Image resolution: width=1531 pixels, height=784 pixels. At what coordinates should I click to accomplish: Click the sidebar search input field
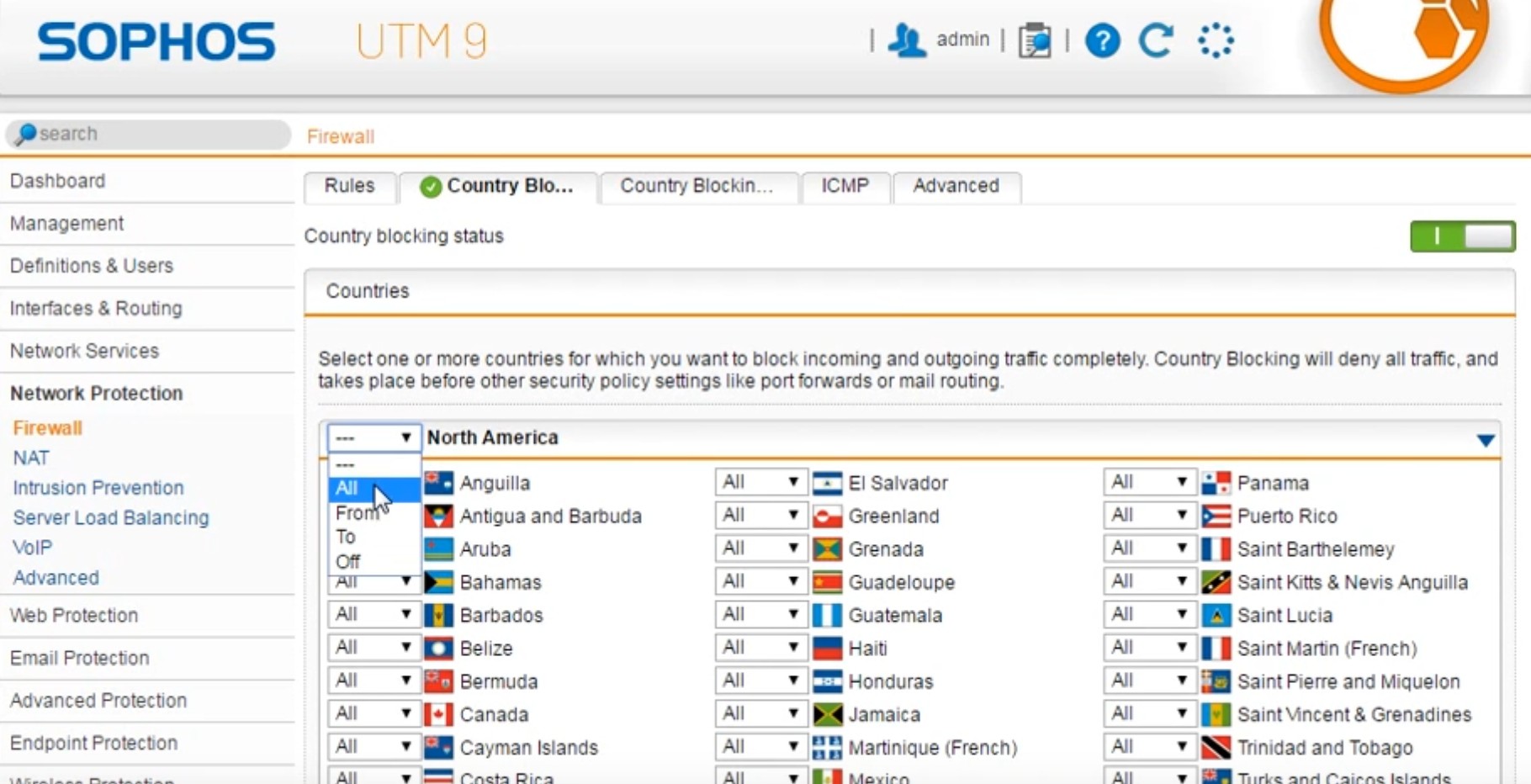point(148,135)
